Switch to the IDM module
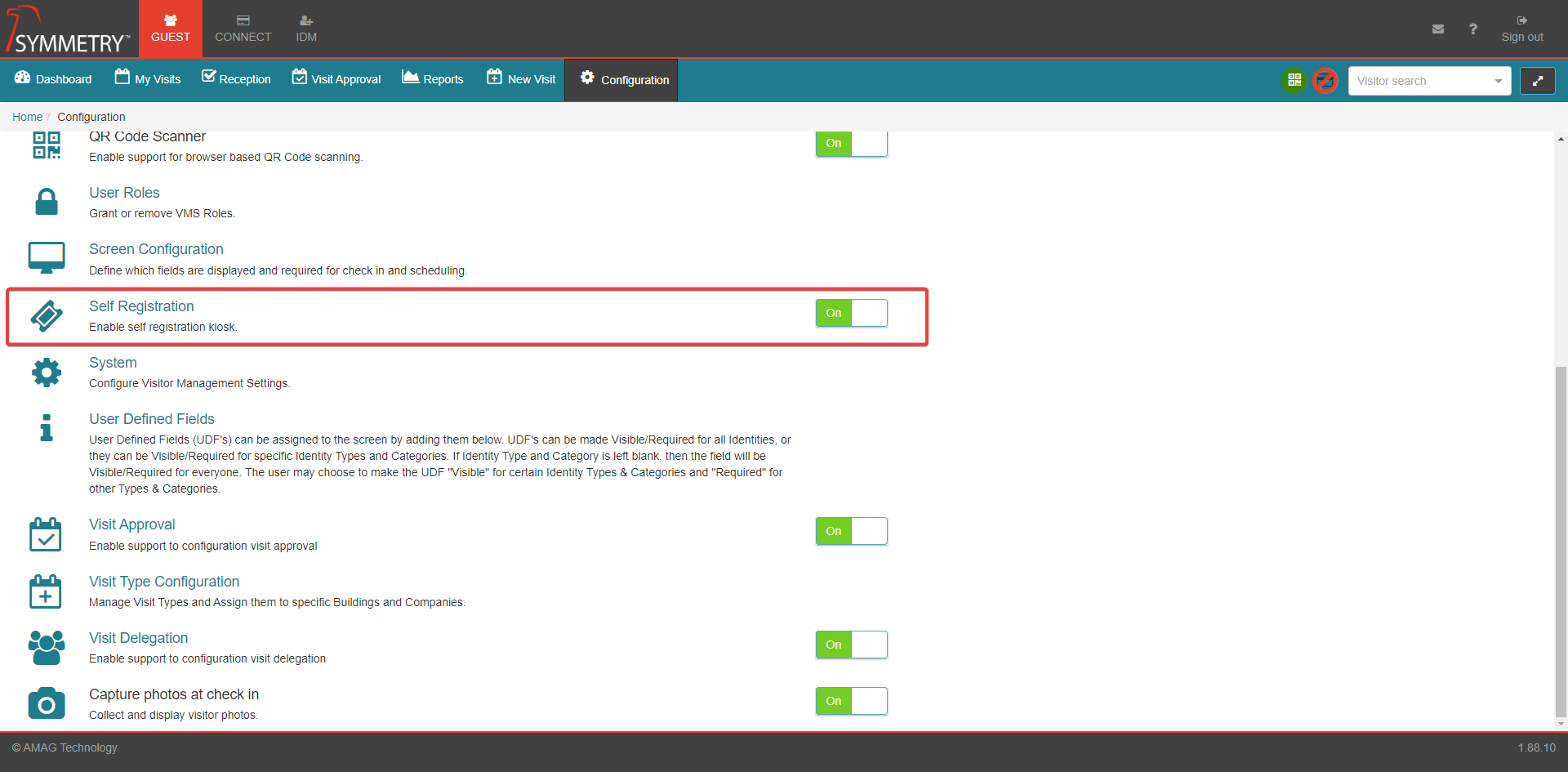The height and width of the screenshot is (772, 1568). point(306,29)
